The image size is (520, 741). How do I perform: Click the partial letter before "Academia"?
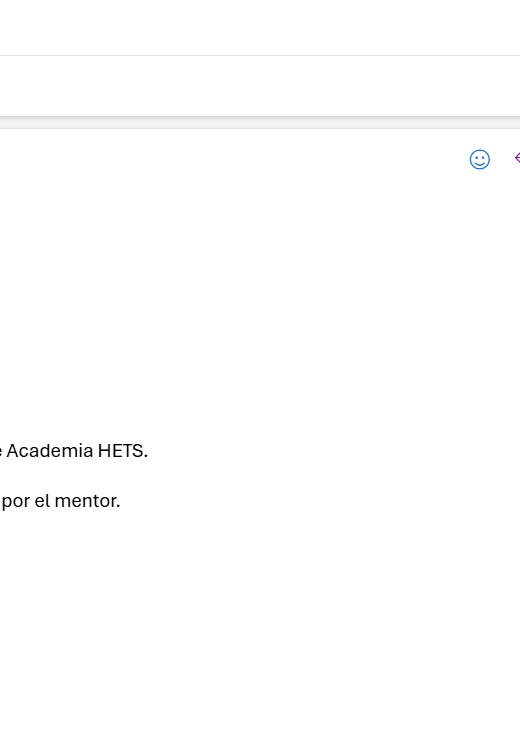click(1, 452)
